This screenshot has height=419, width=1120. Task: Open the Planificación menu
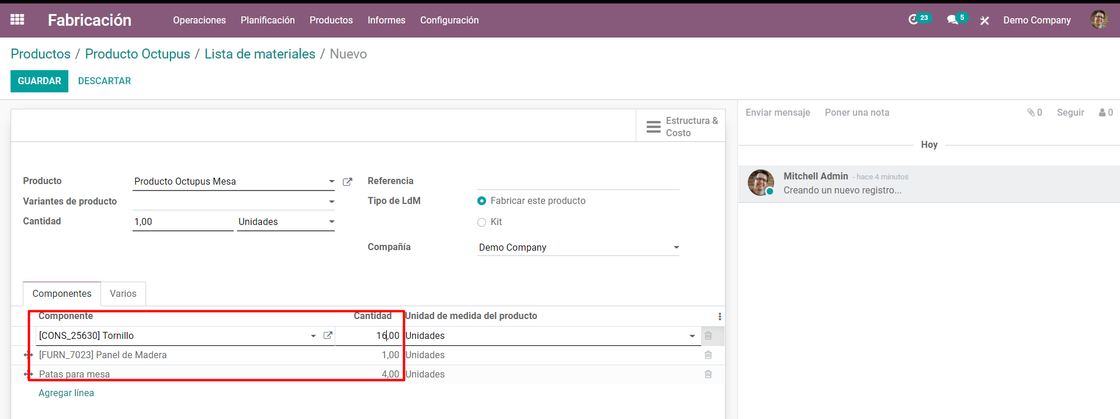pos(268,20)
